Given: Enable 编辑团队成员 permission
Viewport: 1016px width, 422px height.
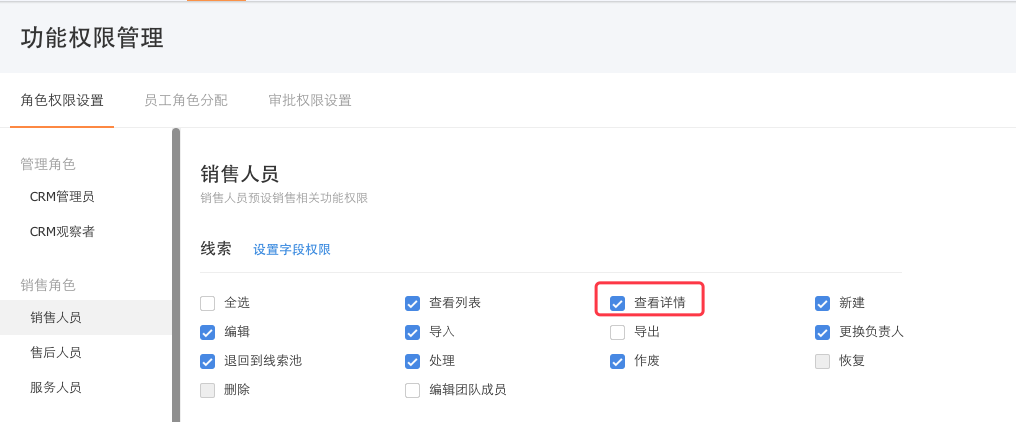Looking at the screenshot, I should (412, 390).
